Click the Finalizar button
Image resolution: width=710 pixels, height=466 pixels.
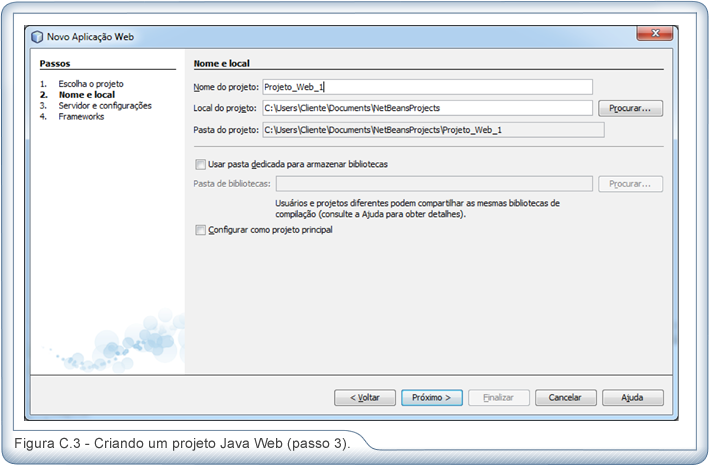coord(499,398)
